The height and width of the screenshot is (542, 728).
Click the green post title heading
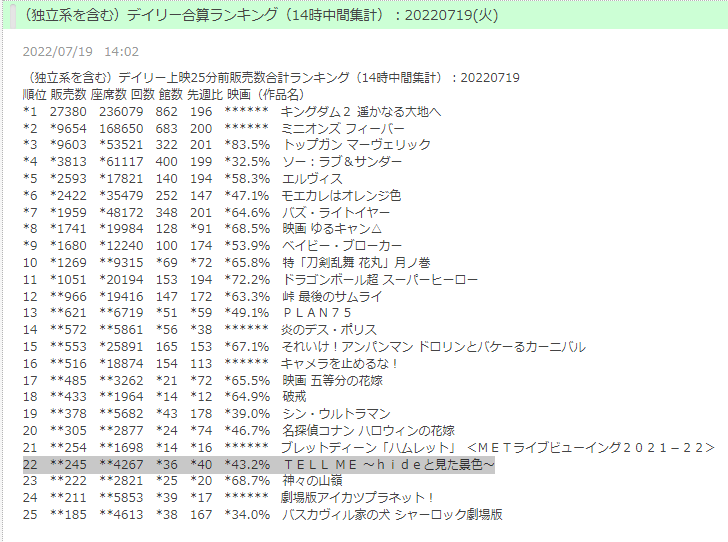tap(260, 15)
